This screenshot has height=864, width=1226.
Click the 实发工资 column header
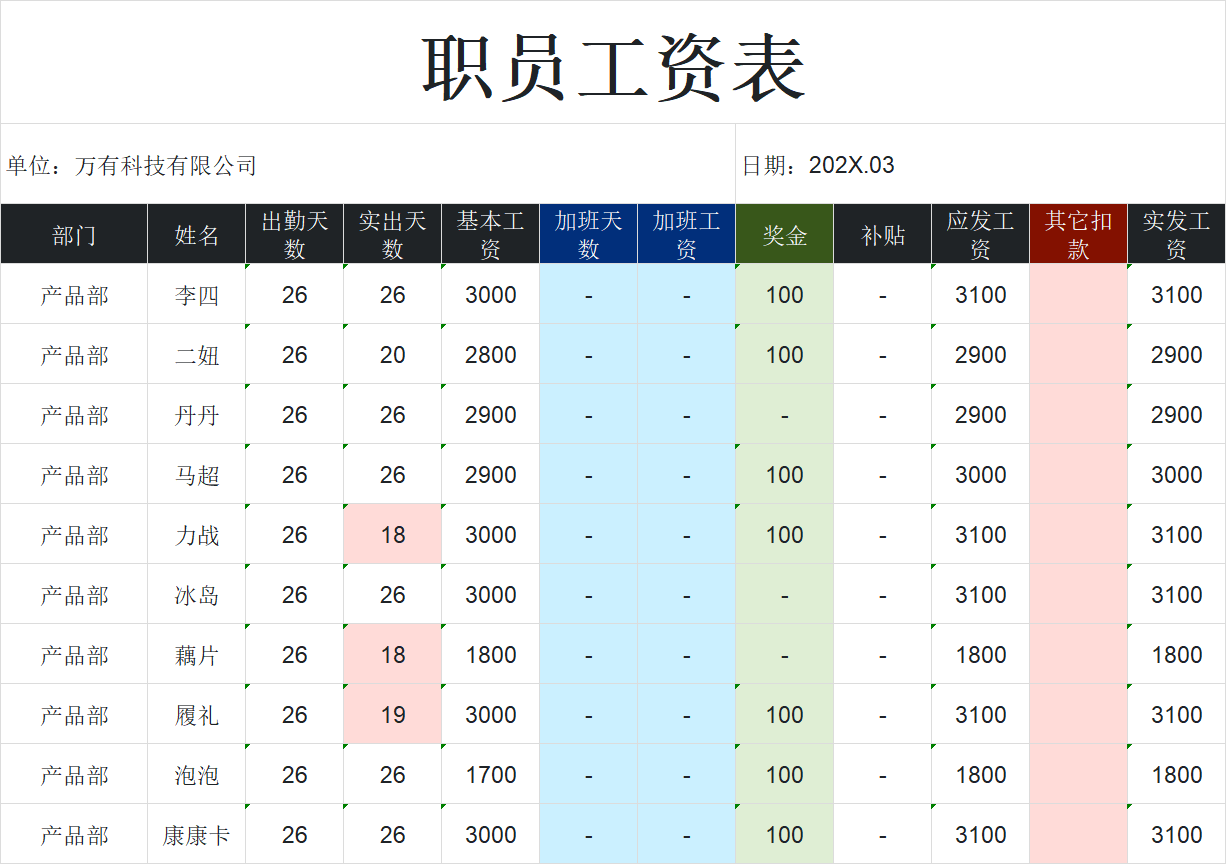tap(1176, 235)
